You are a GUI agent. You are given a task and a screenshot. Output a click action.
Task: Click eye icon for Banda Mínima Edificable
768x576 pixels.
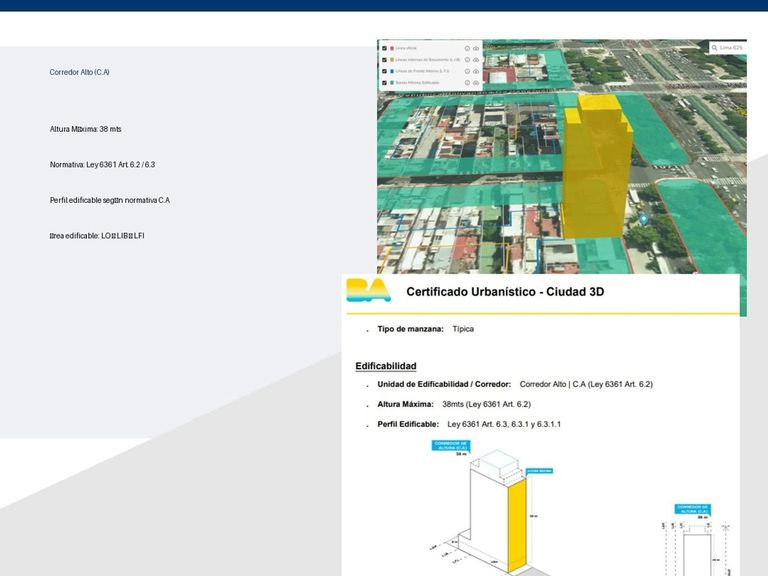coord(476,82)
